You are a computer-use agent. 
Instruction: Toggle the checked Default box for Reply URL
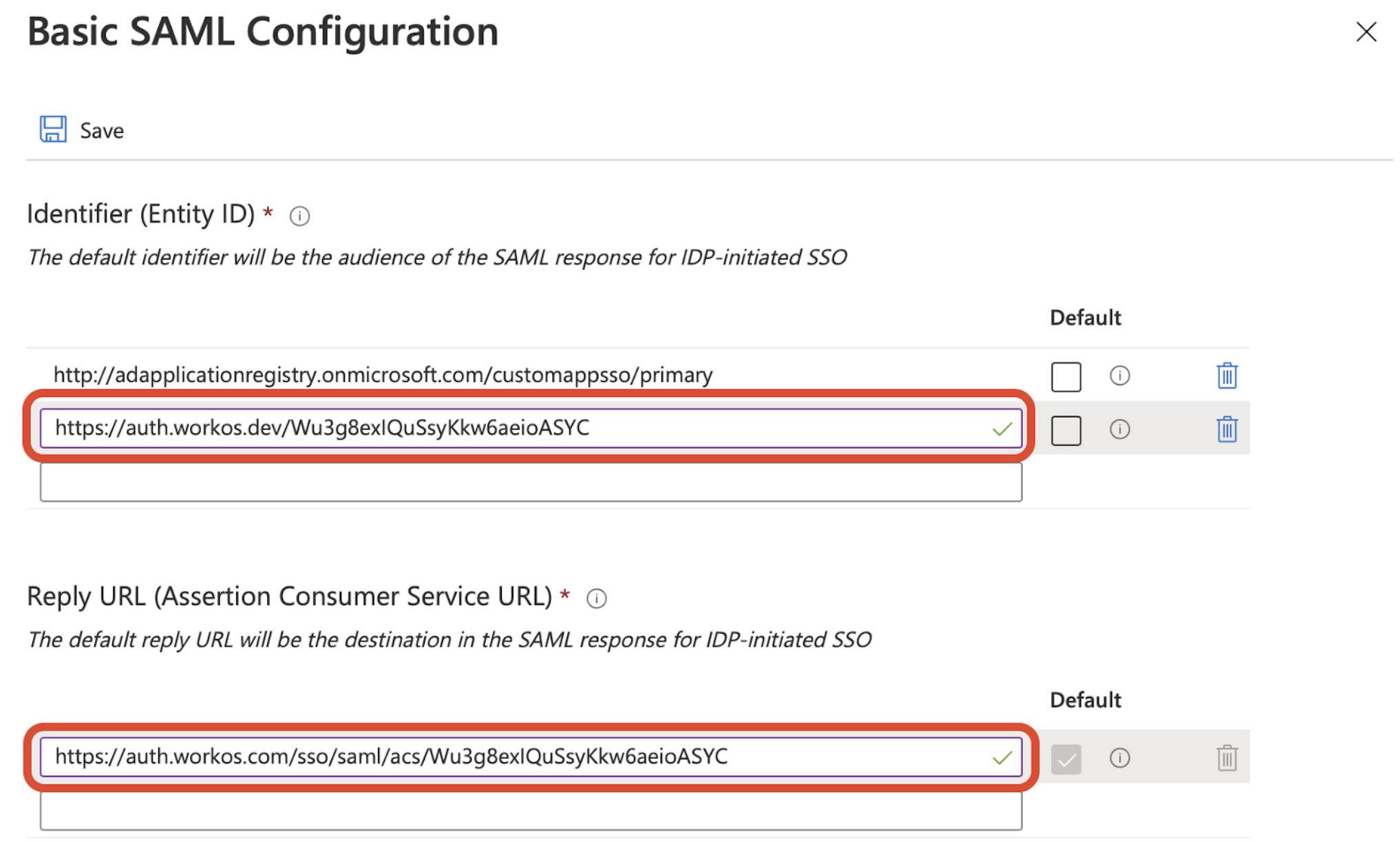click(x=1066, y=759)
